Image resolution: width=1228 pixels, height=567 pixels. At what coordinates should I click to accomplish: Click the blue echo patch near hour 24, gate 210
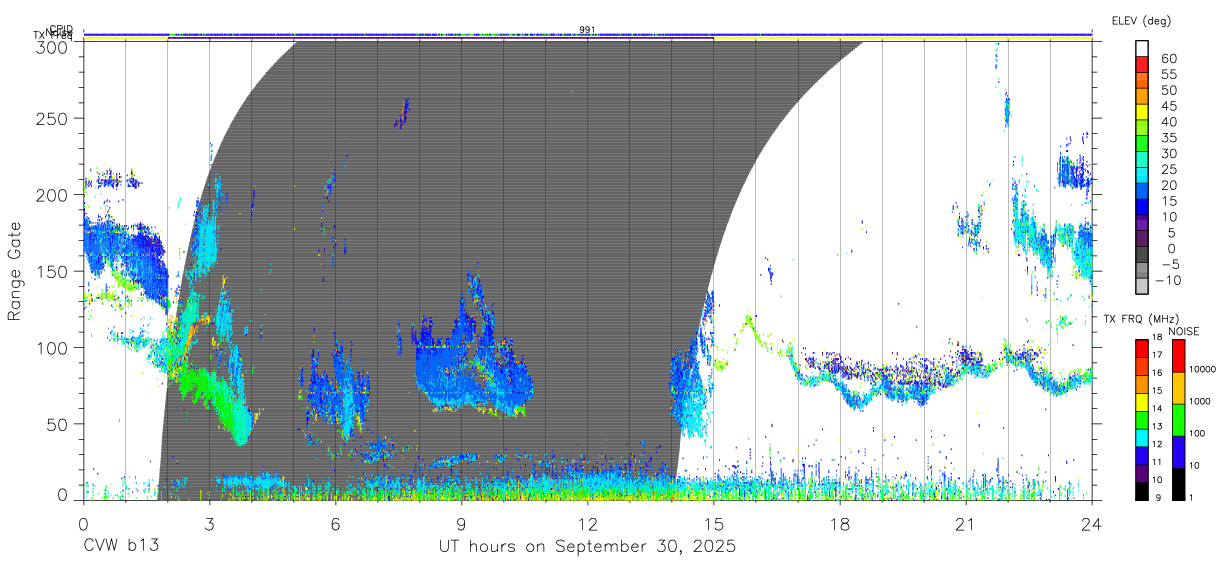(x=1075, y=172)
